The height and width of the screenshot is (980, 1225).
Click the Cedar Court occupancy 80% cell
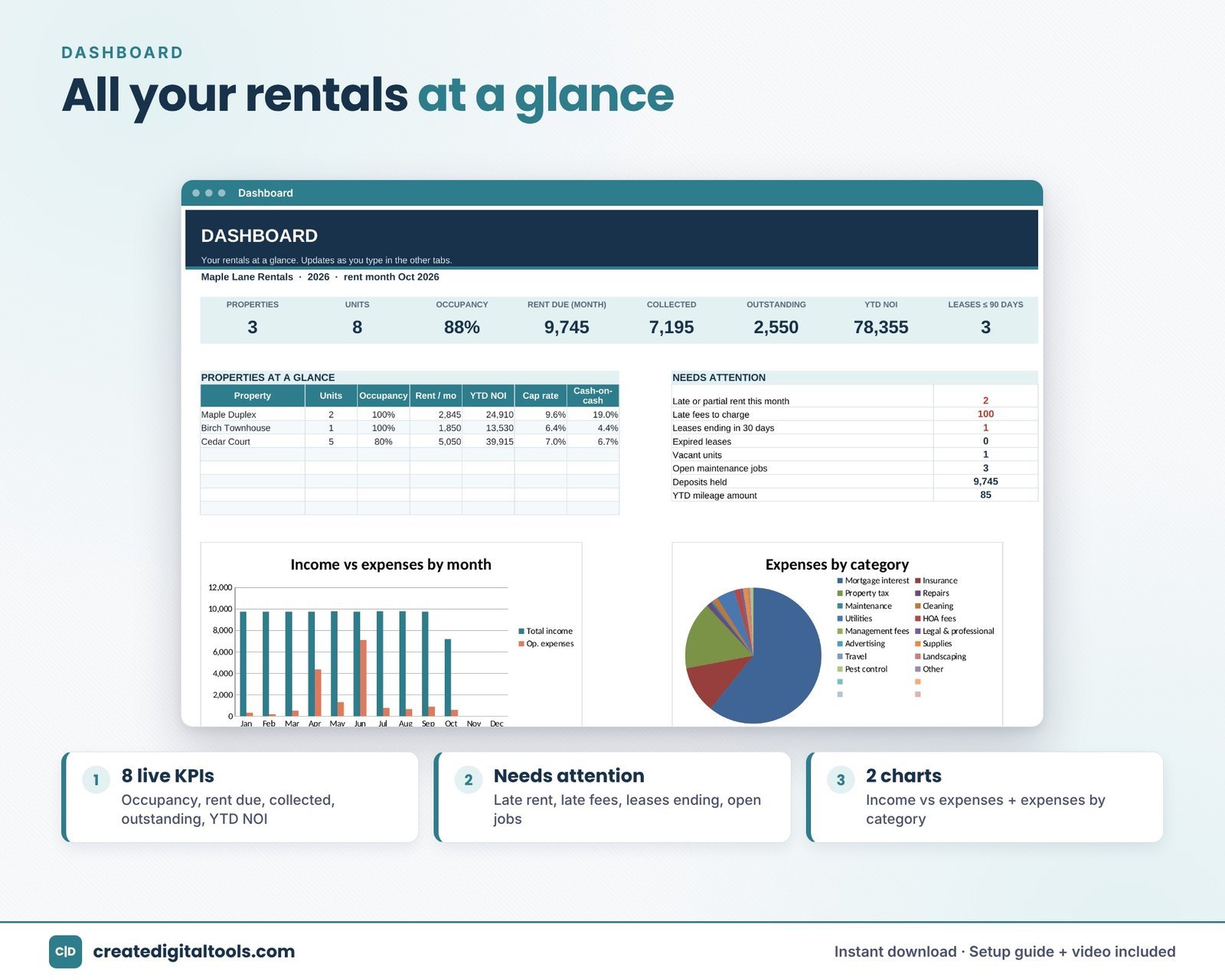(x=384, y=442)
